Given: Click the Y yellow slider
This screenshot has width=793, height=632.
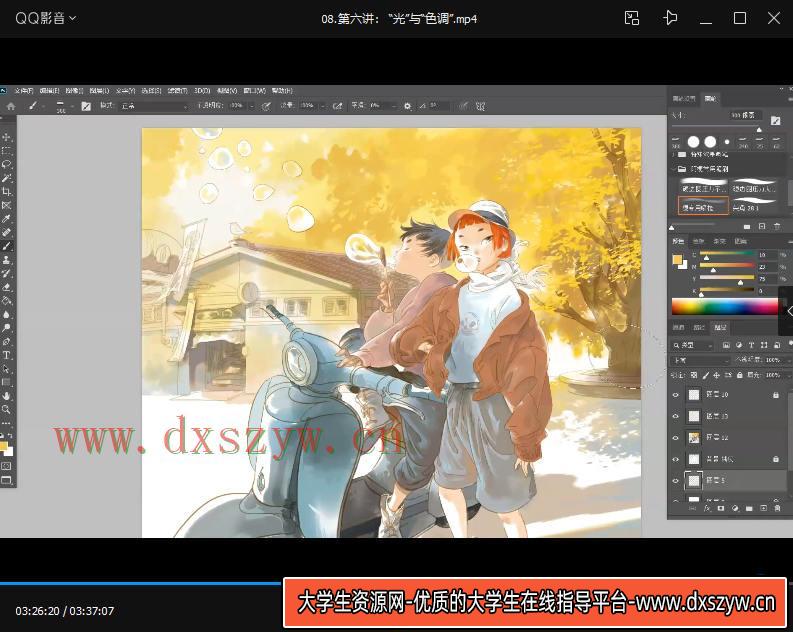Looking at the screenshot, I should (727, 279).
